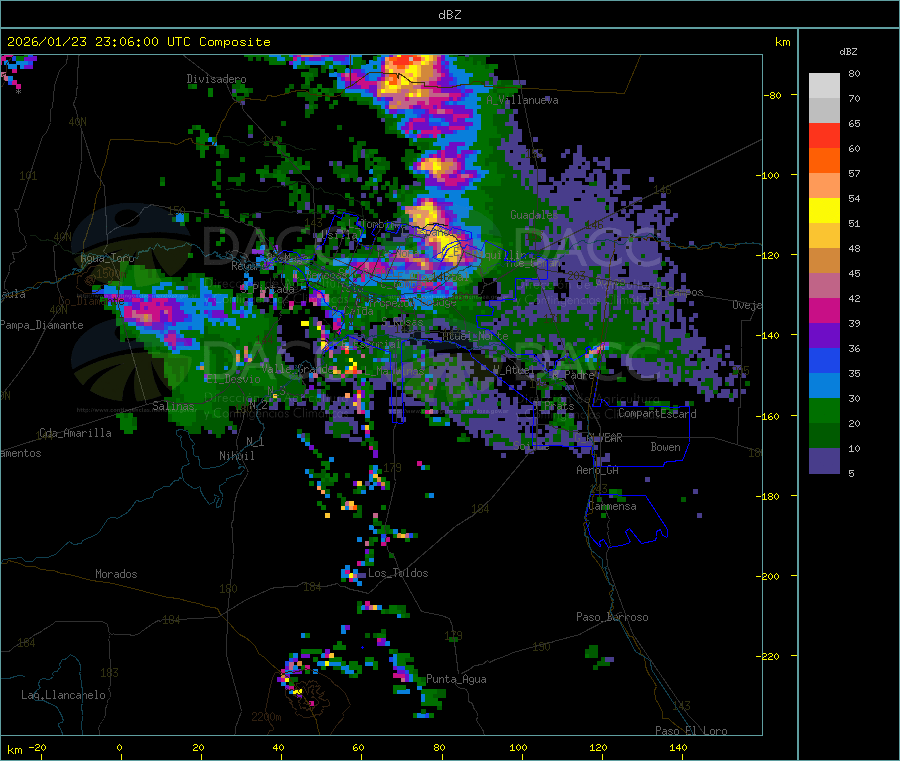Viewport: 900px width, 761px height.
Task: Click the 140 tick on bottom km axis
Action: (678, 748)
